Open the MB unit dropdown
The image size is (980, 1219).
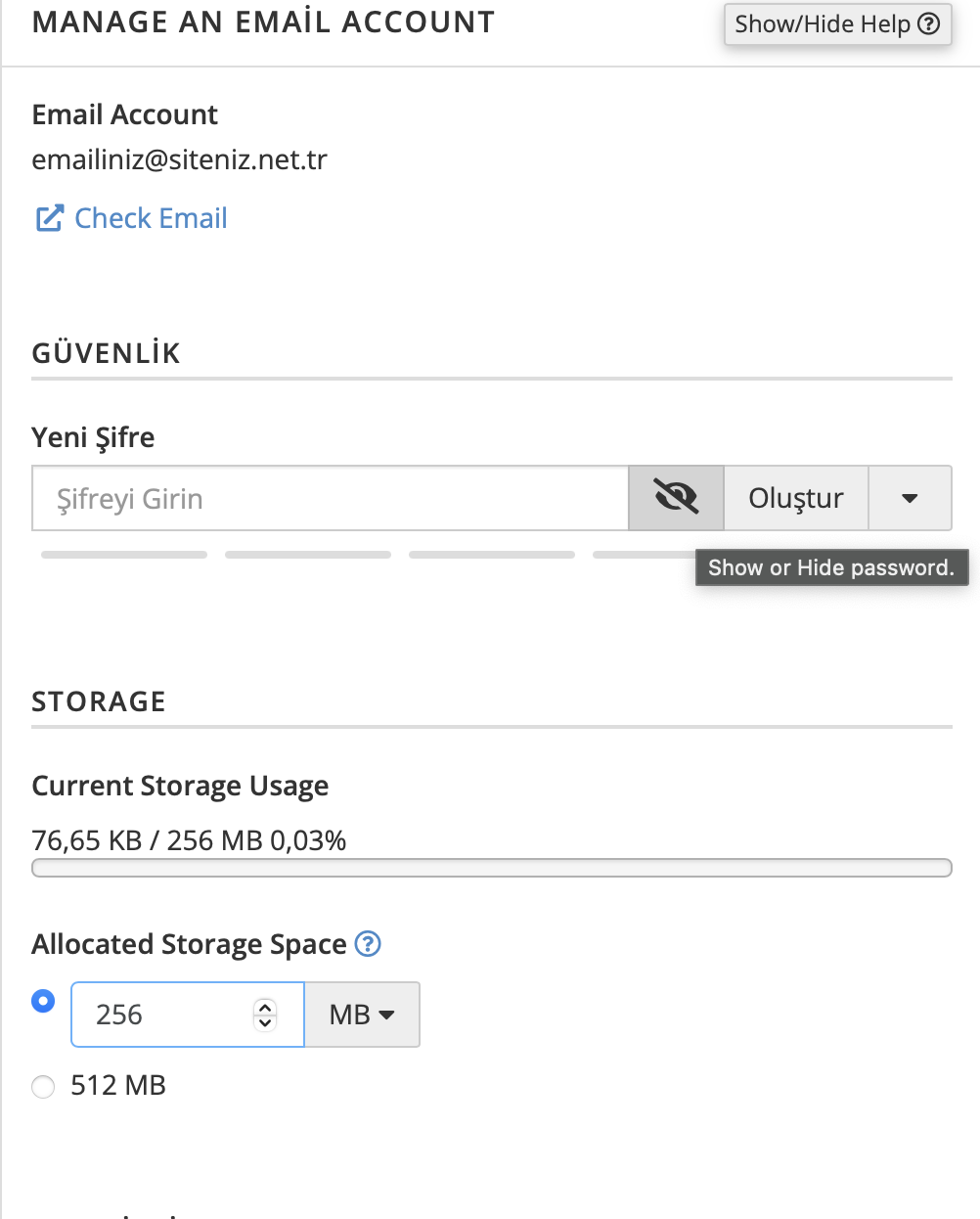362,1015
